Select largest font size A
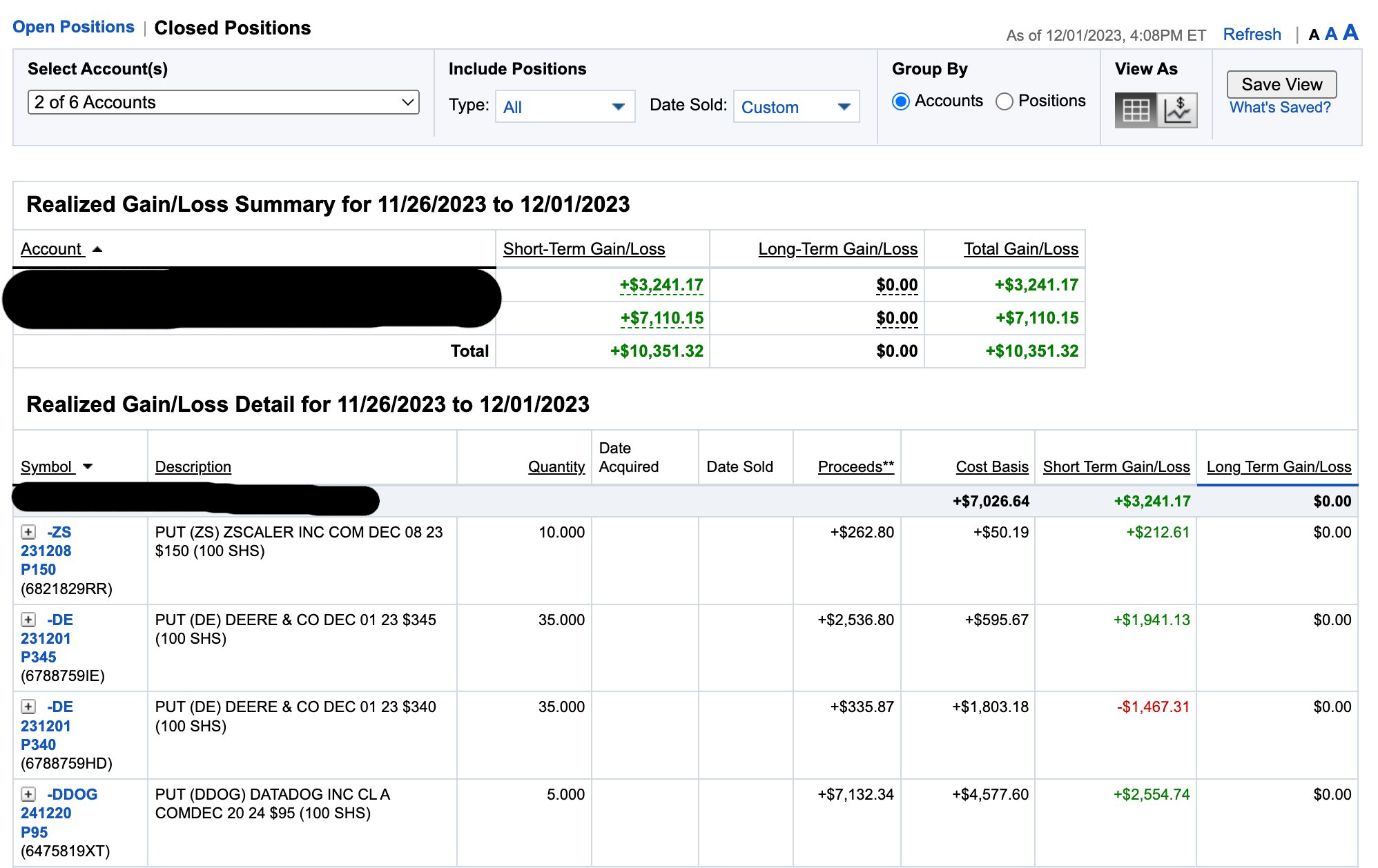Image resolution: width=1378 pixels, height=868 pixels. (x=1350, y=32)
